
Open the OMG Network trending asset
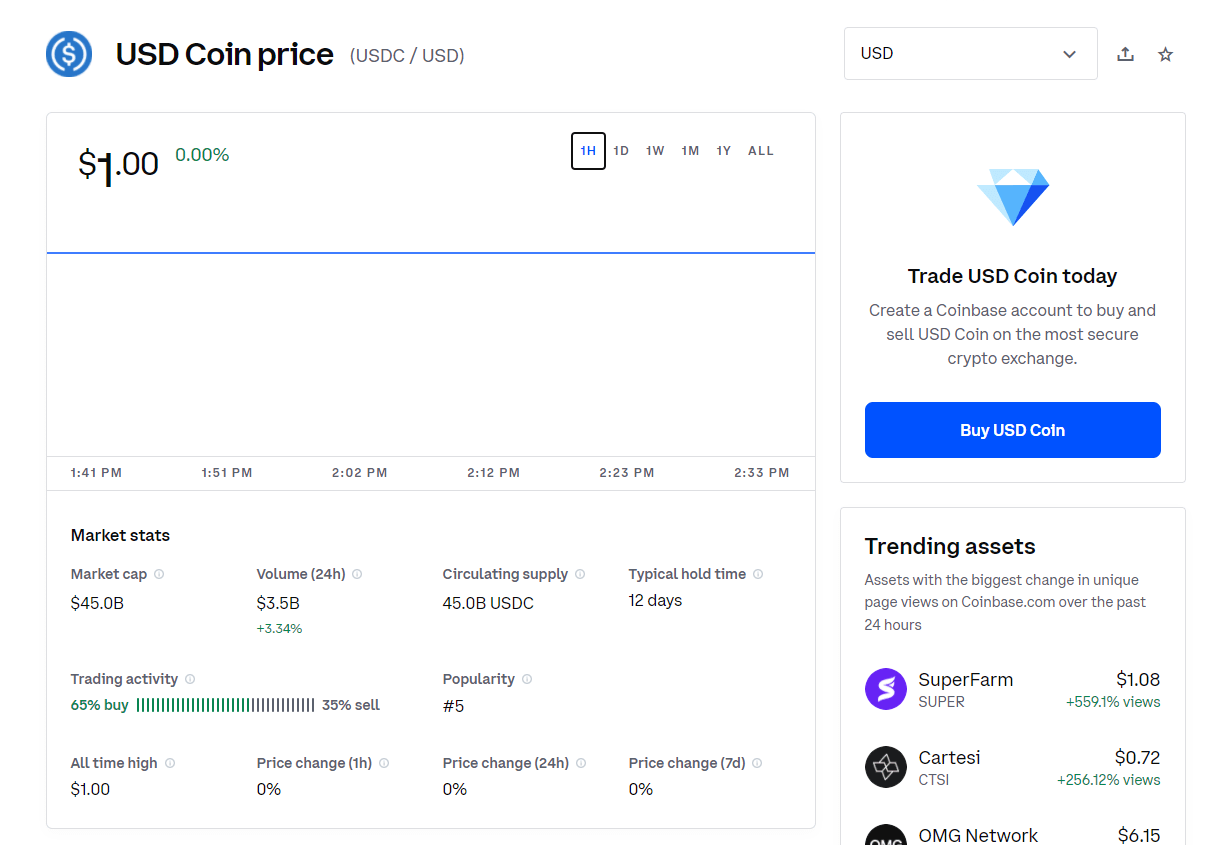[1012, 835]
